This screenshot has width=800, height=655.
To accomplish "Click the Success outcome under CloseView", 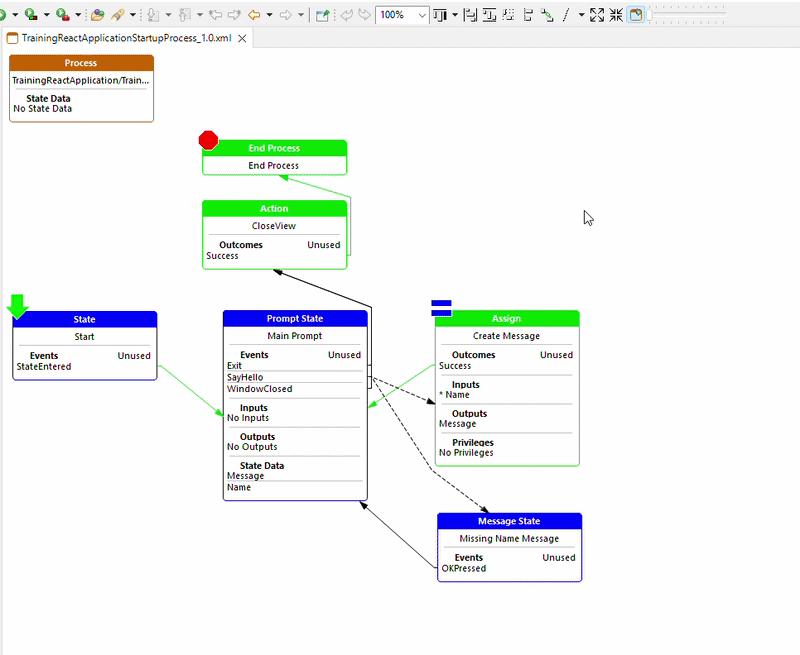I will point(222,256).
